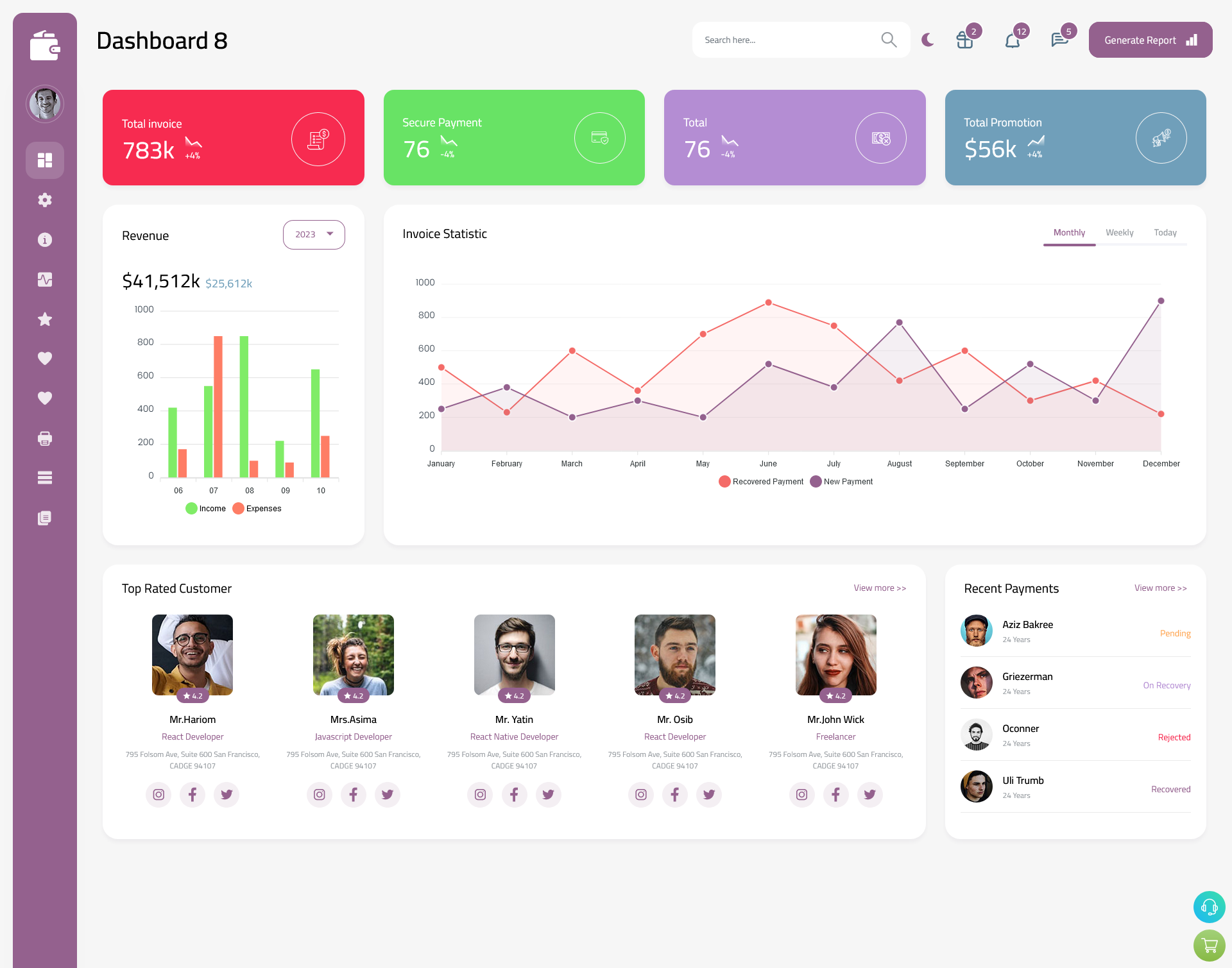Open settings gear icon in sidebar
Image resolution: width=1232 pixels, height=968 pixels.
tap(44, 200)
